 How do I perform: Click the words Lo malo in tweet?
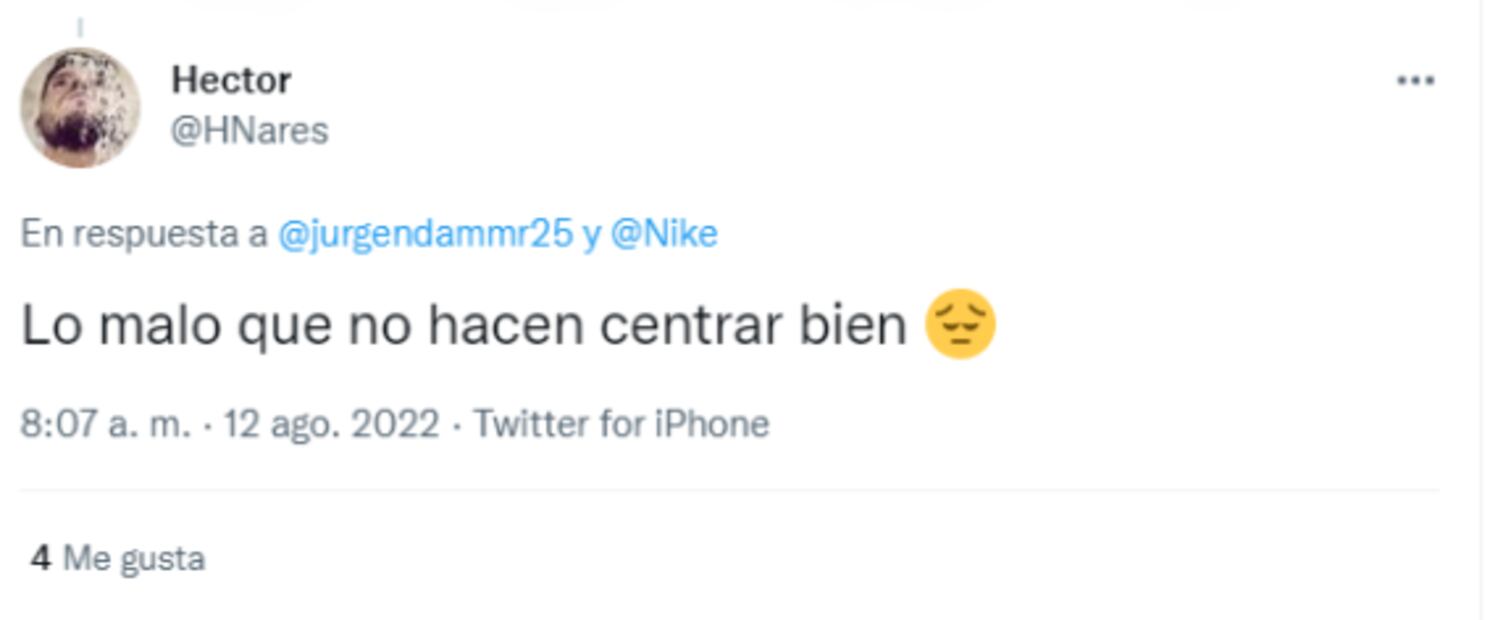120,326
